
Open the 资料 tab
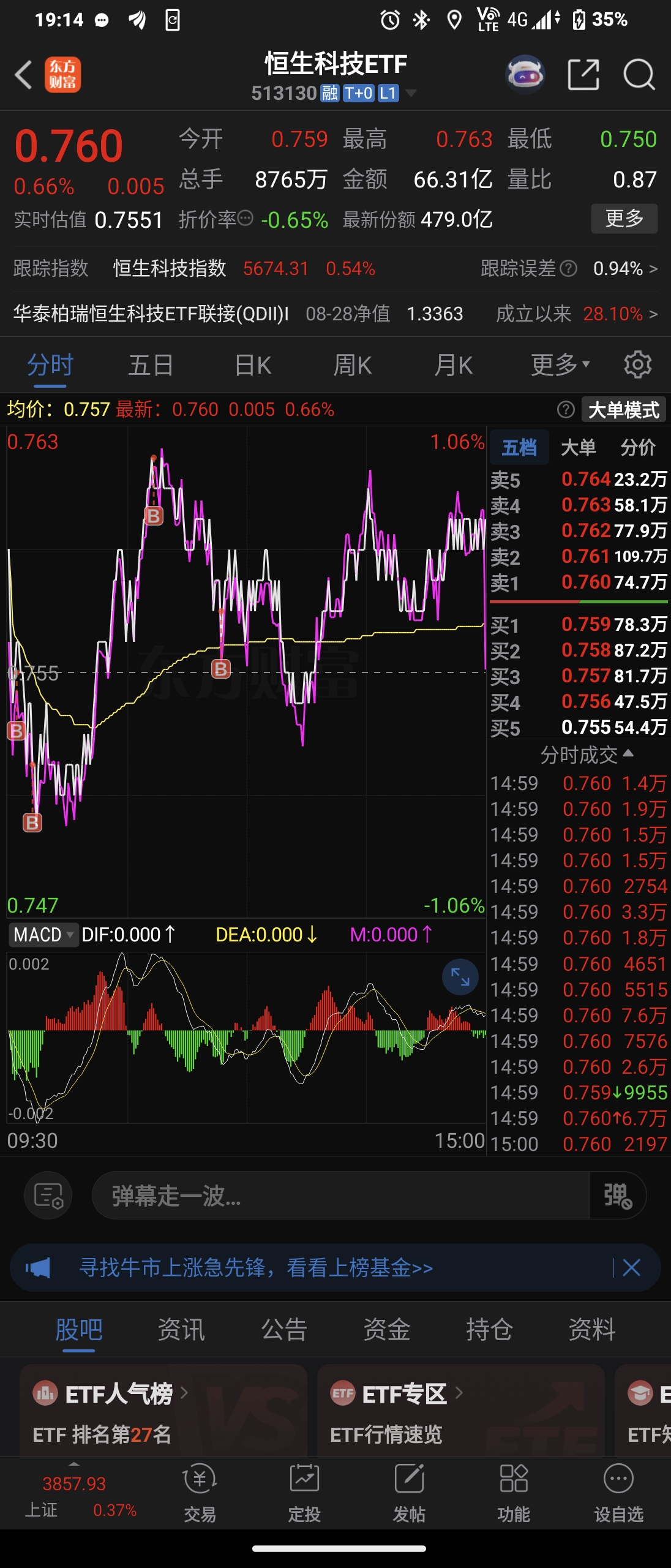591,1329
